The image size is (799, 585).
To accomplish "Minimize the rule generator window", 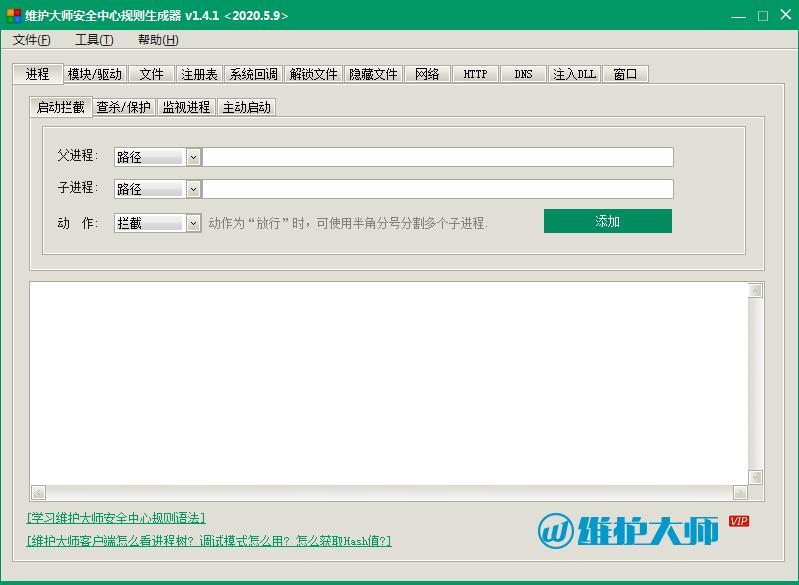I will pos(738,16).
